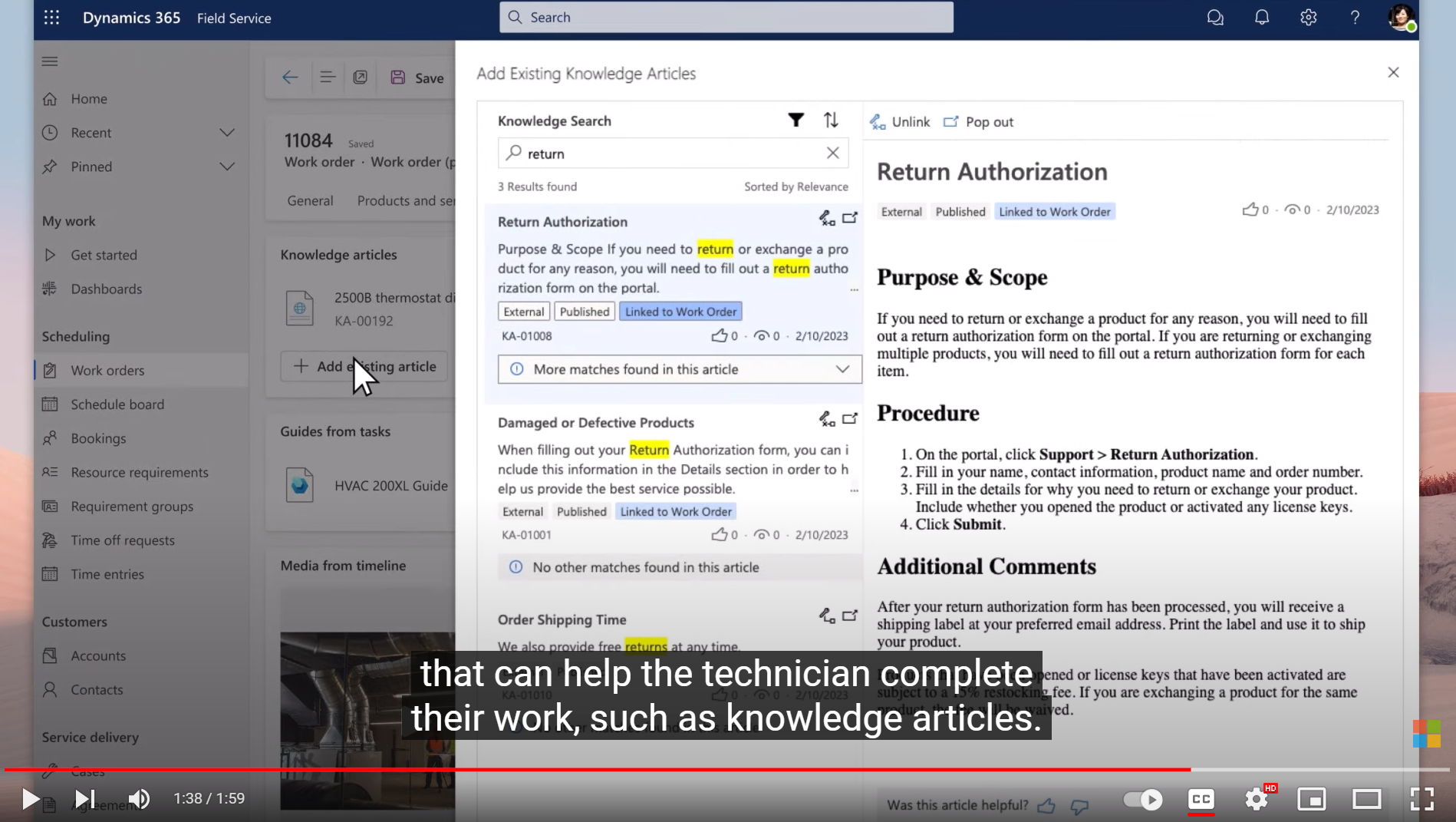This screenshot has width=1456, height=822.
Task: Seek on the red video progress bar
Action: [614, 769]
